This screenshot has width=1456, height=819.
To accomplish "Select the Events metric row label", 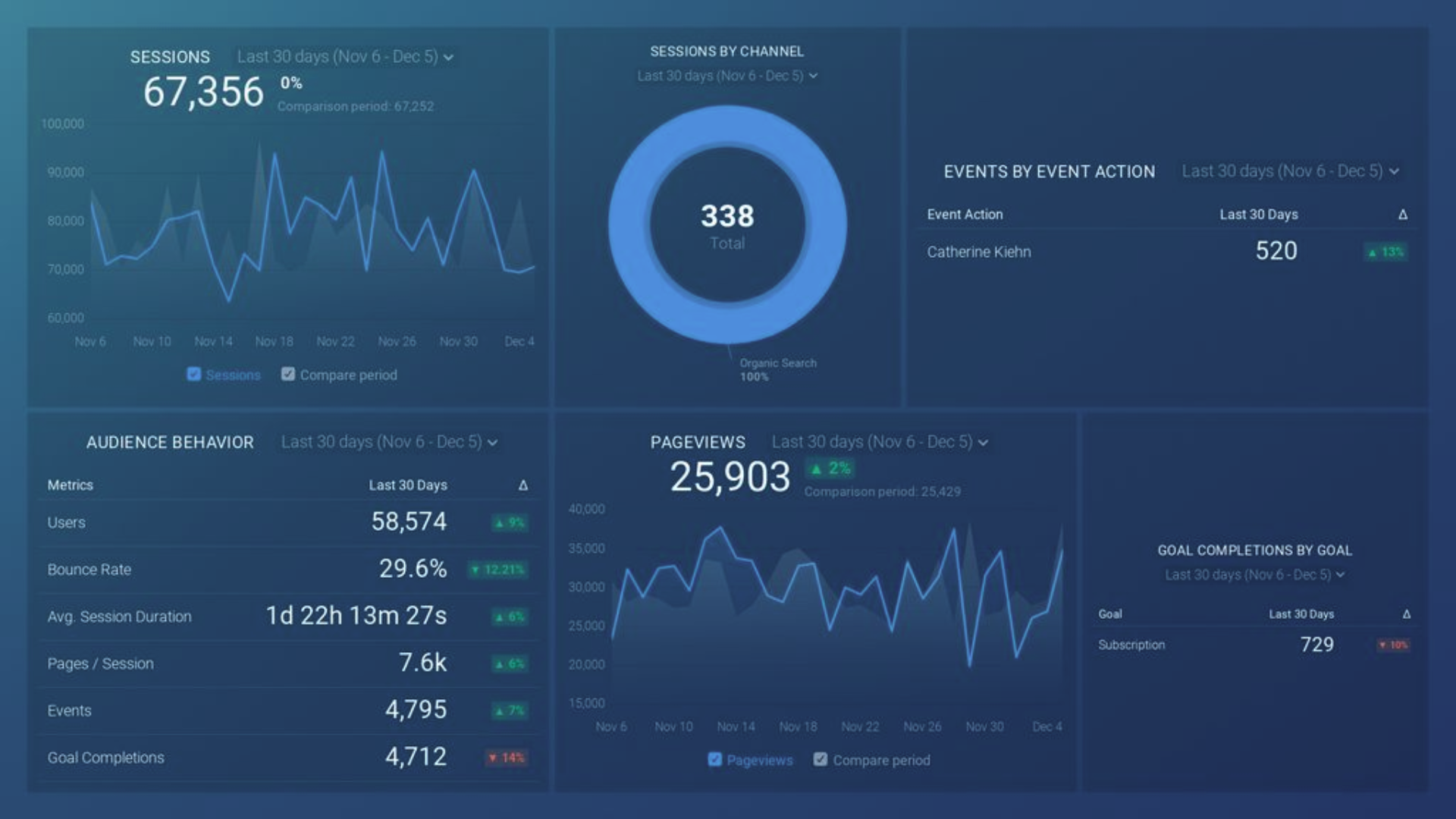I will [69, 711].
